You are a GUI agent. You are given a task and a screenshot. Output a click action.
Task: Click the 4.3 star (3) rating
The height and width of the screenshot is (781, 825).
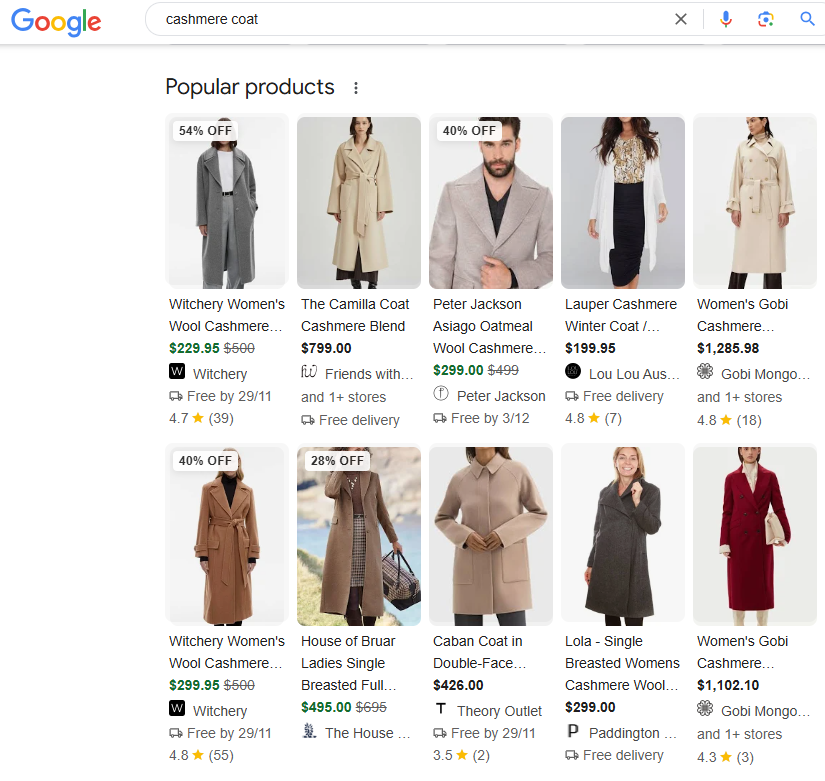coord(726,757)
